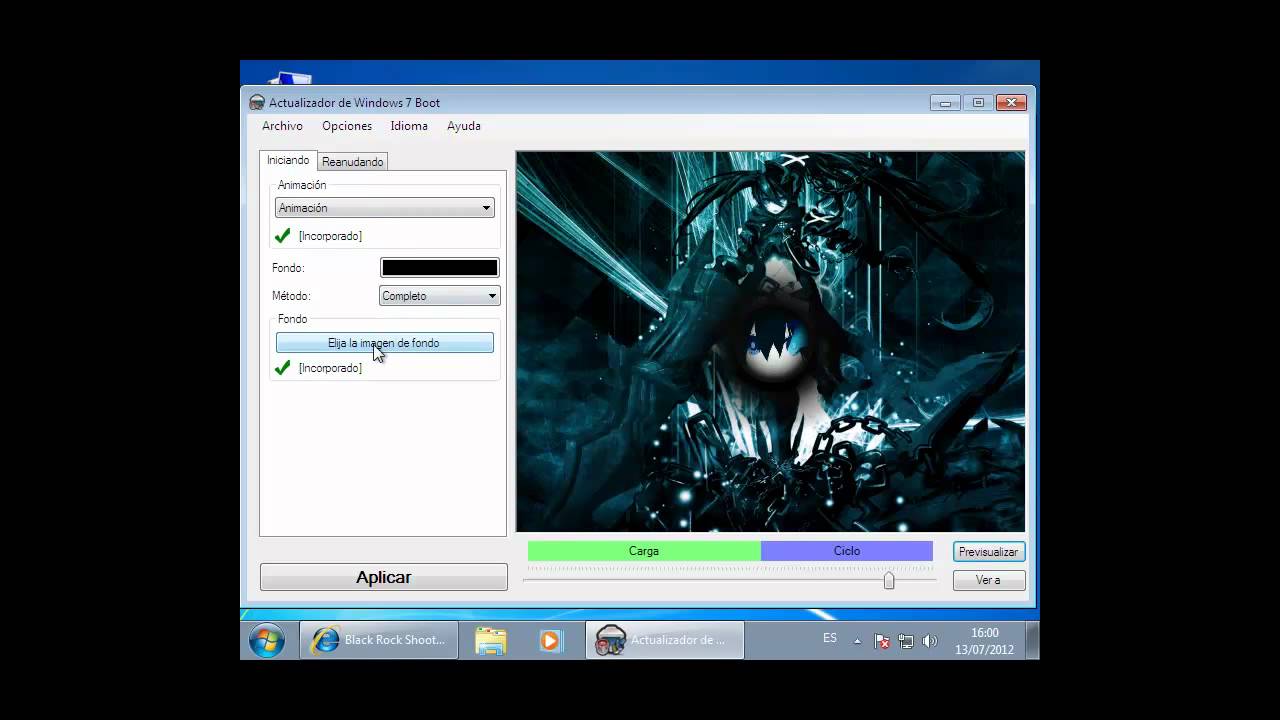This screenshot has height=720, width=1280.
Task: Click the Ver a button
Action: [x=988, y=580]
